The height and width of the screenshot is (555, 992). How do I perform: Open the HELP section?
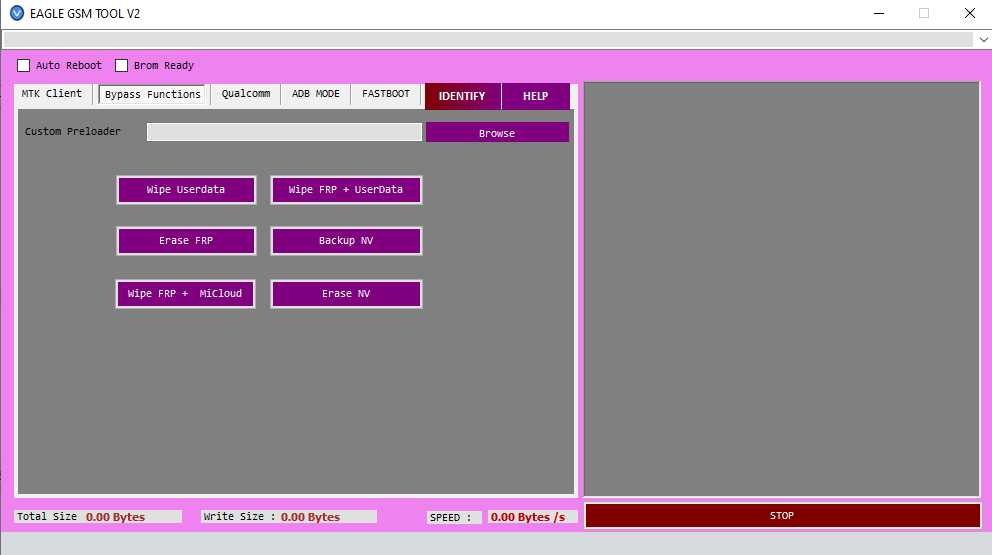535,96
